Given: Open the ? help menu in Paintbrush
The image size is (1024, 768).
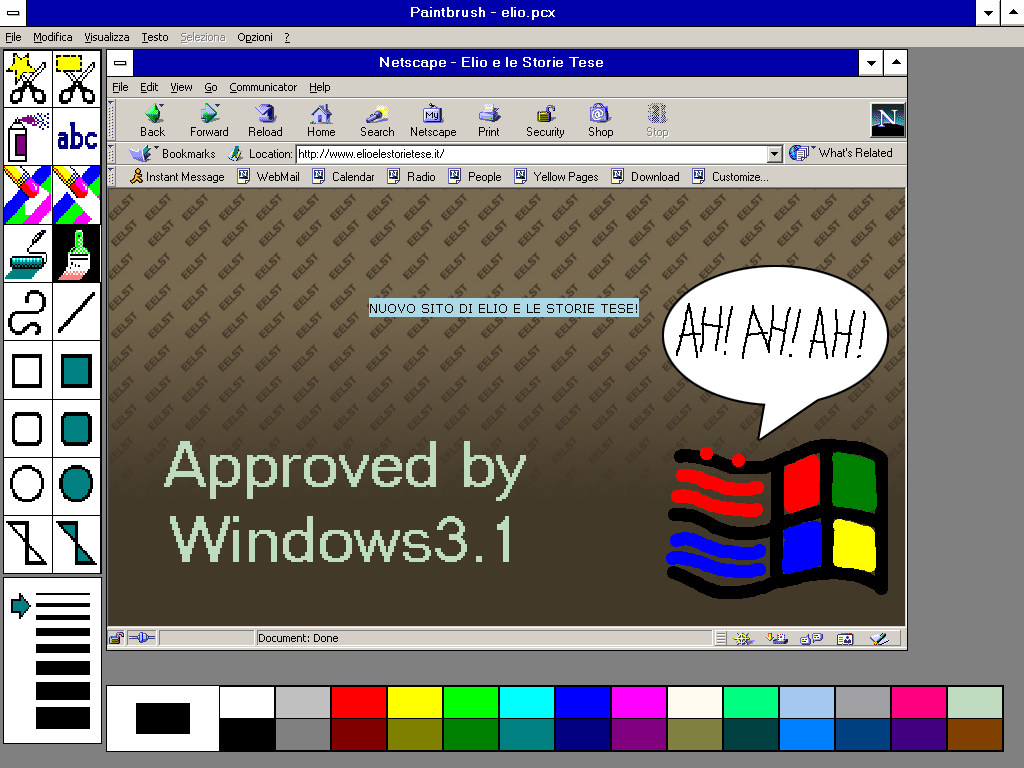Looking at the screenshot, I should 287,37.
